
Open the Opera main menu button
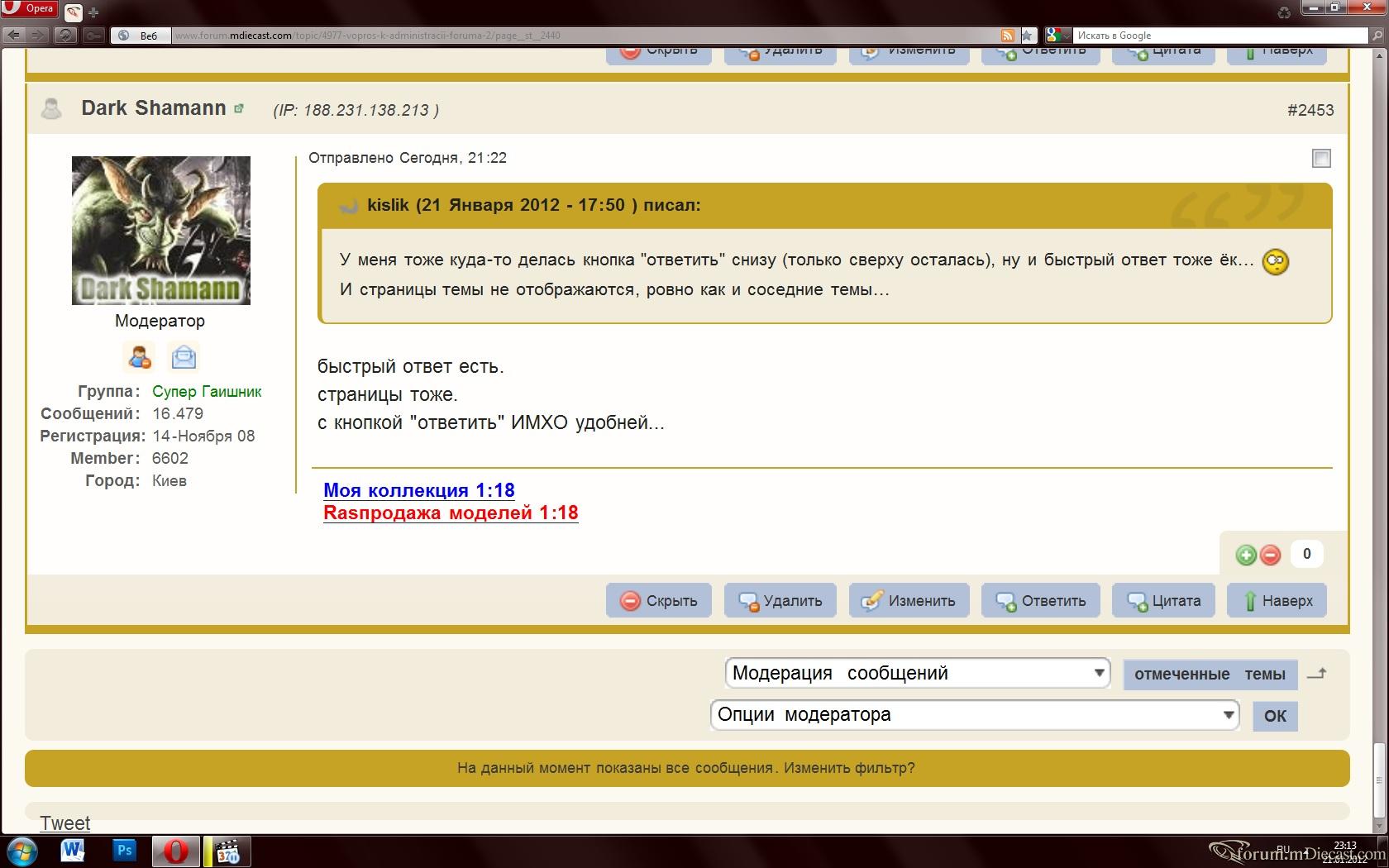[29, 9]
